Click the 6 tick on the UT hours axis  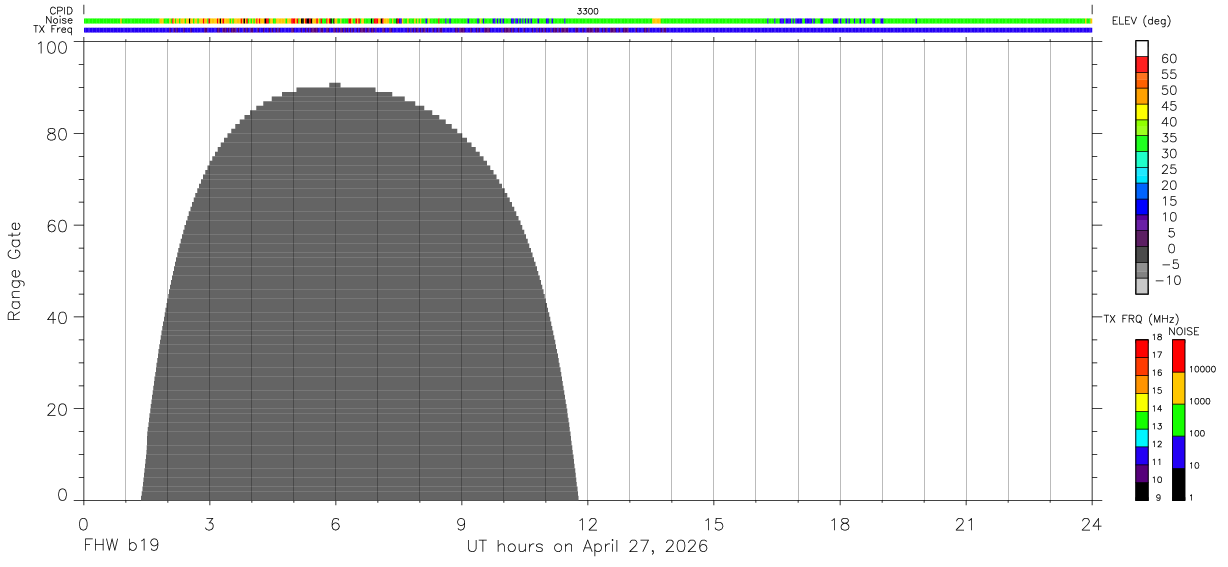pos(335,524)
